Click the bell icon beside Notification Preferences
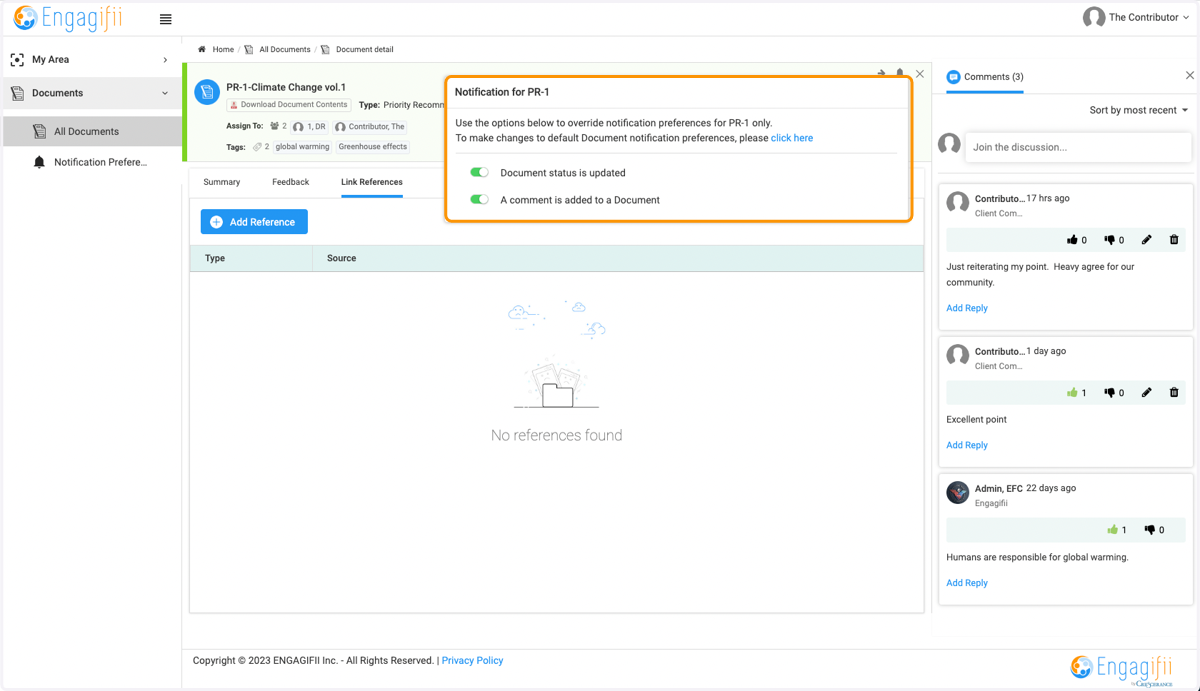The image size is (1200, 691). [x=39, y=162]
